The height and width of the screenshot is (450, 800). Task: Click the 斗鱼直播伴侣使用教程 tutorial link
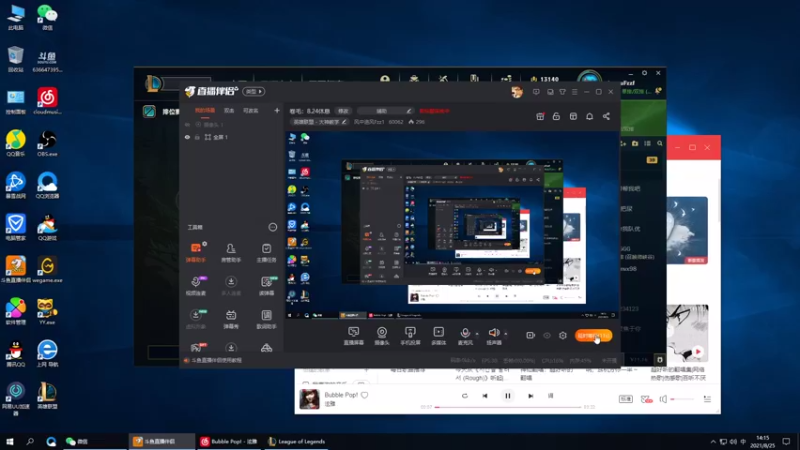[x=216, y=360]
